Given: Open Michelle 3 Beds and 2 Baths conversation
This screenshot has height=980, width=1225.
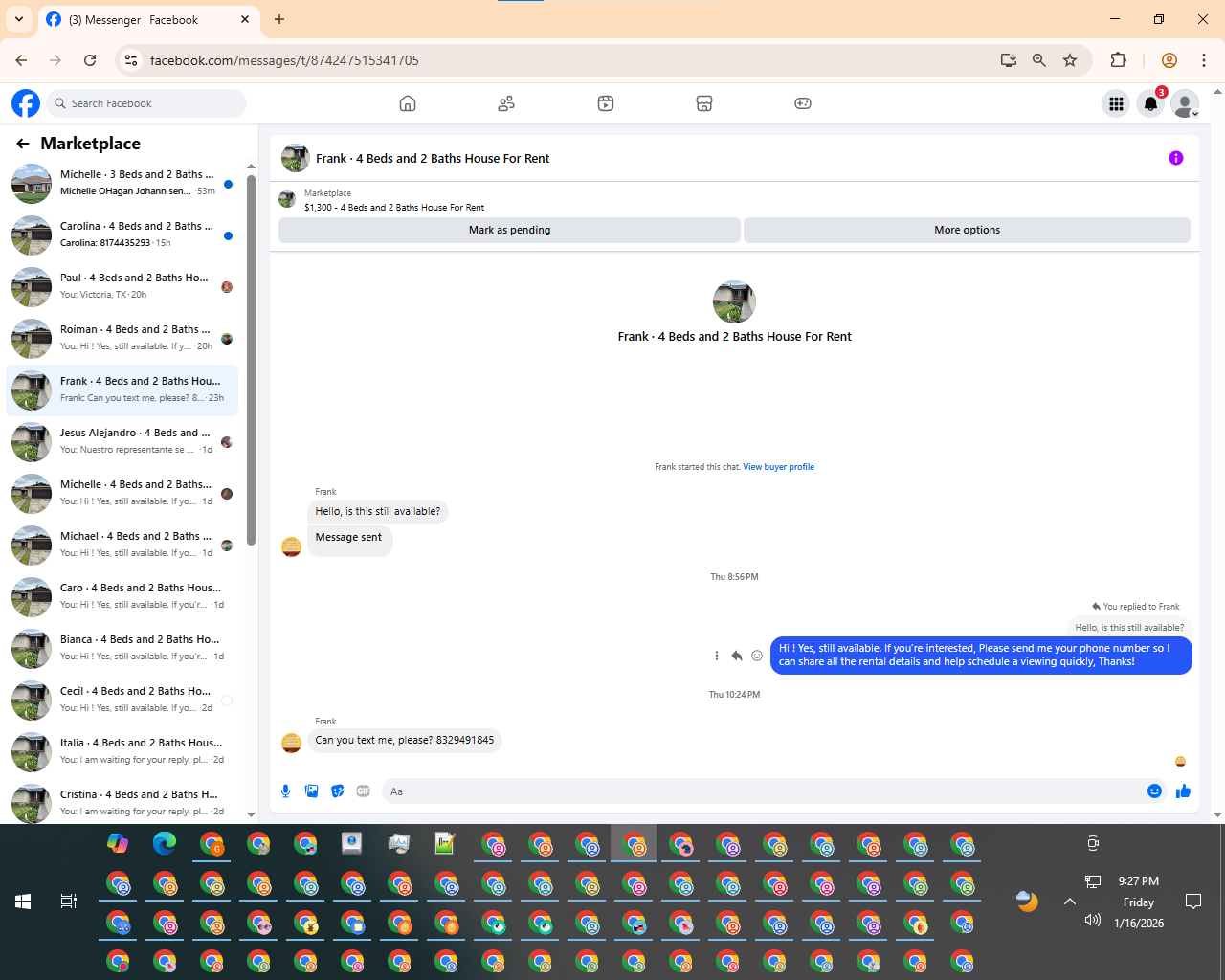Looking at the screenshot, I should (x=122, y=183).
